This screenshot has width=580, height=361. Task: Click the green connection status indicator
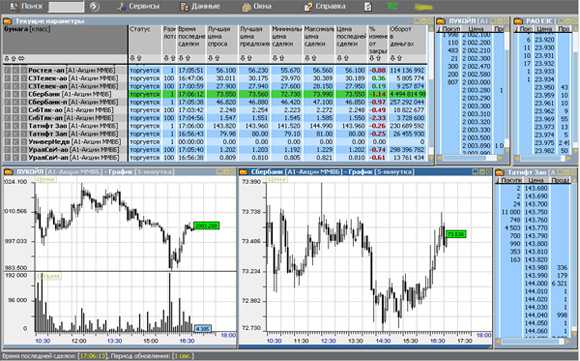[392, 6]
